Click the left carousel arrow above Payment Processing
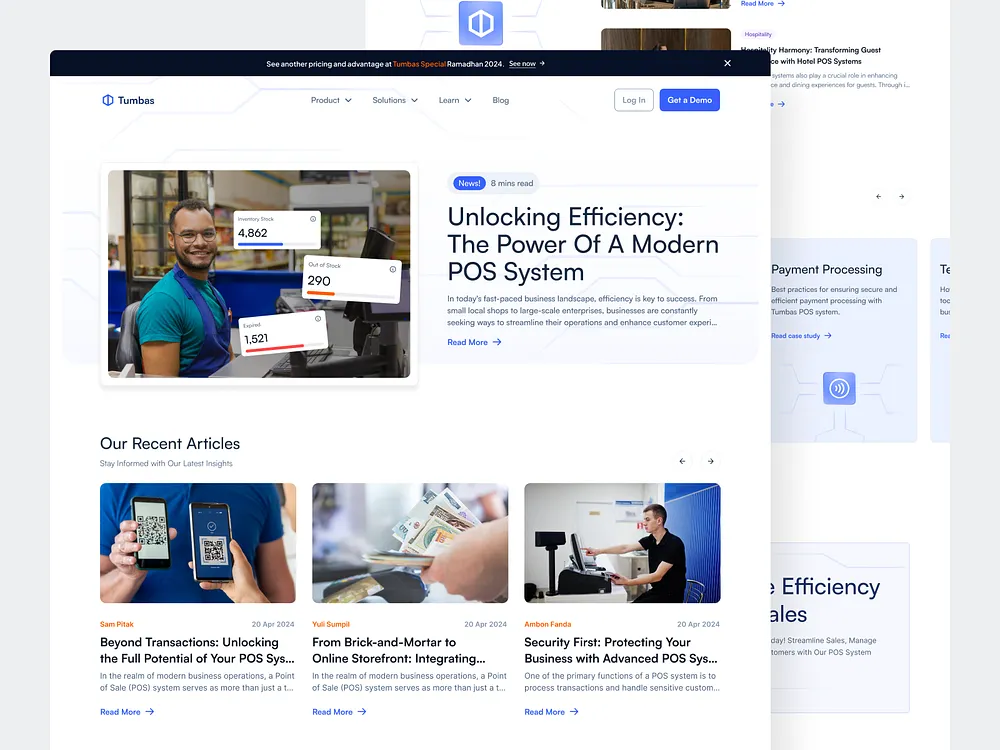 [x=878, y=197]
